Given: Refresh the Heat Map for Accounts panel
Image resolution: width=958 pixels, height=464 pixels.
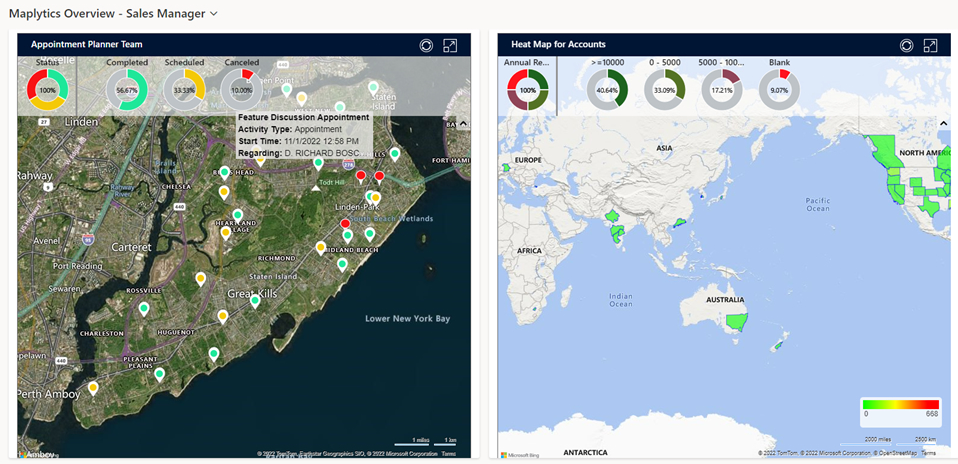Looking at the screenshot, I should 906,45.
